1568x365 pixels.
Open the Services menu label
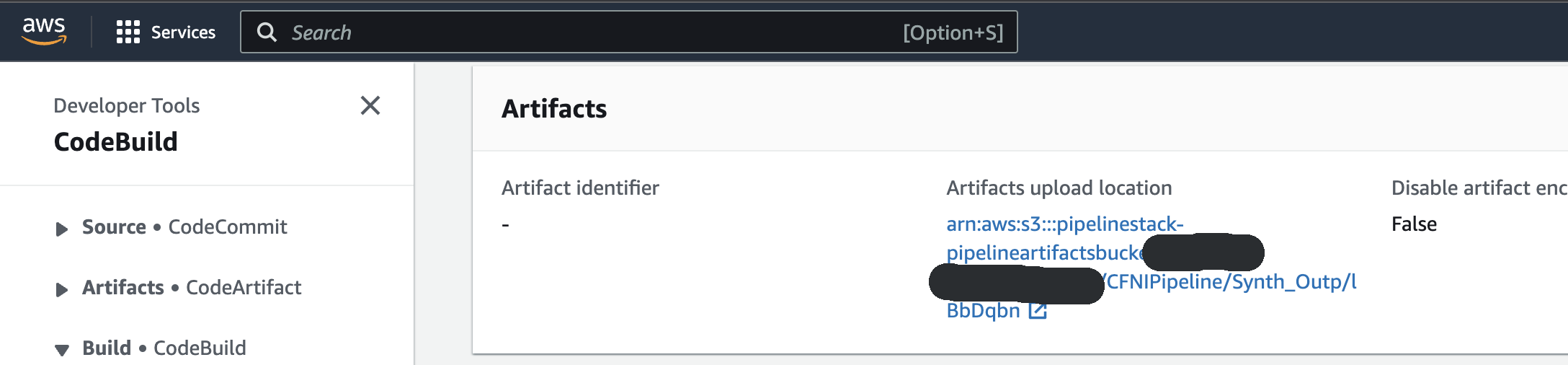pyautogui.click(x=183, y=32)
